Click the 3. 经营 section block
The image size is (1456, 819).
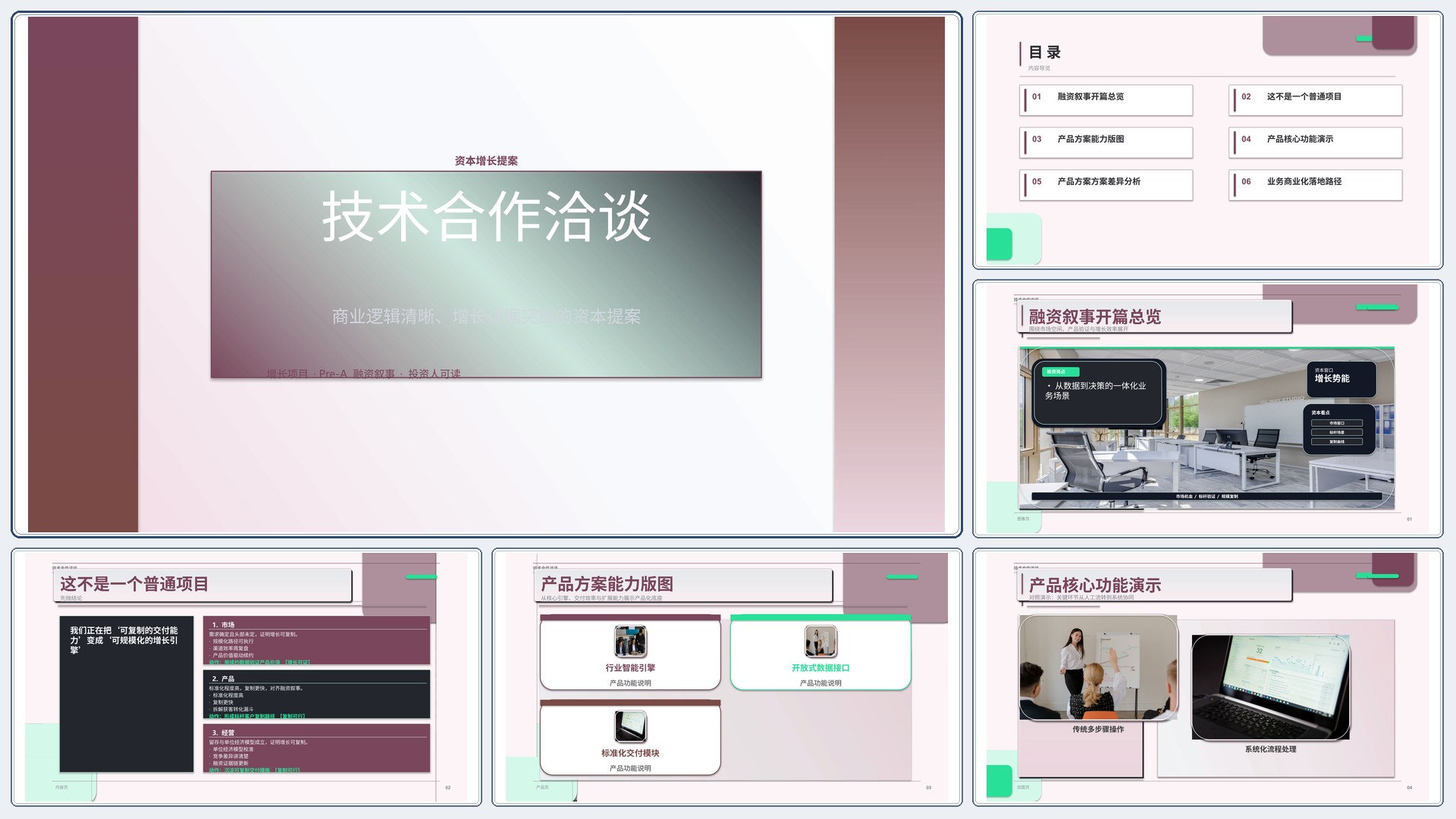tap(316, 748)
